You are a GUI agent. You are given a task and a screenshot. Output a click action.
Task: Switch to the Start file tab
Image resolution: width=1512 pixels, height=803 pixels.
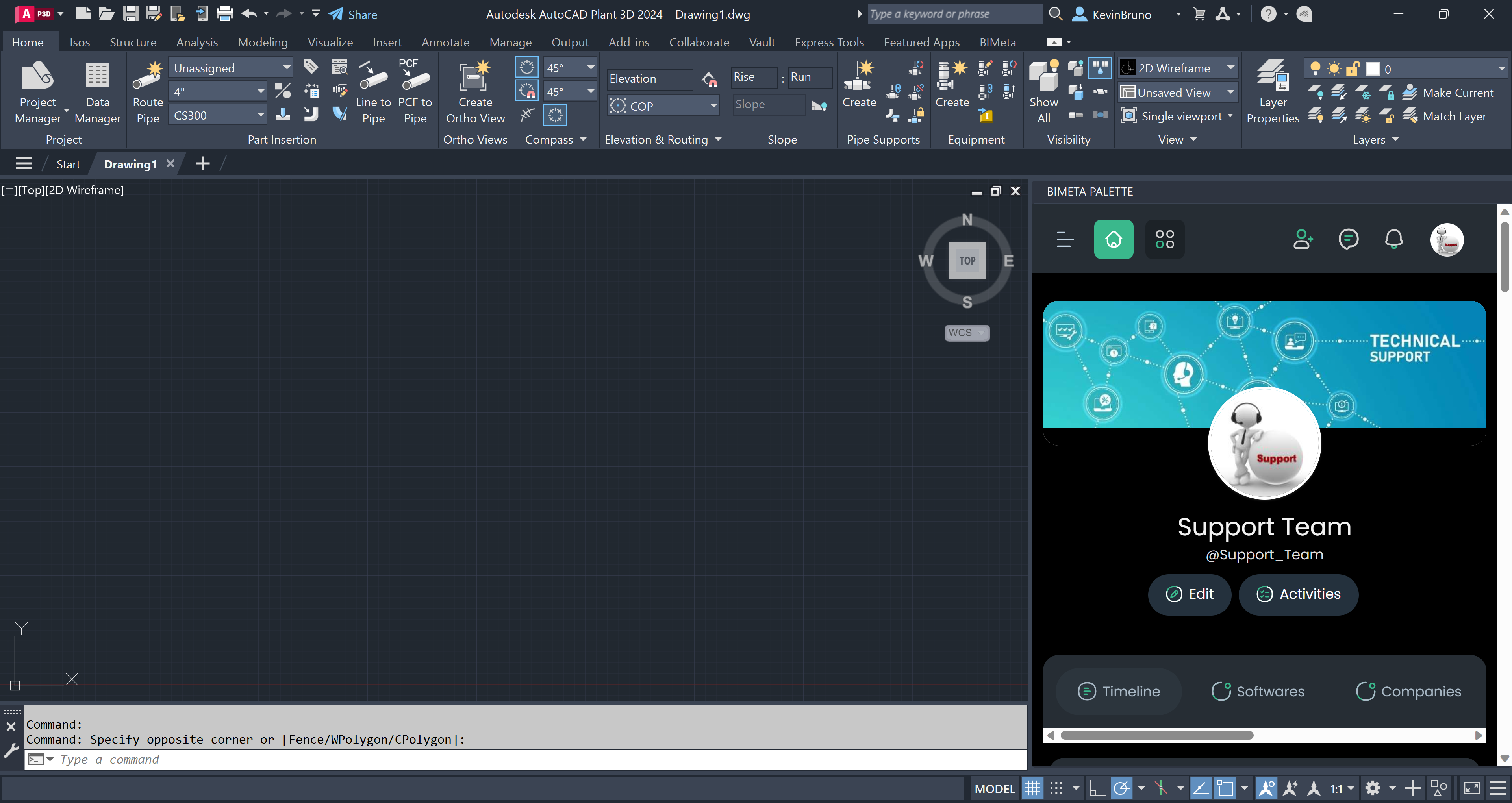coord(68,165)
